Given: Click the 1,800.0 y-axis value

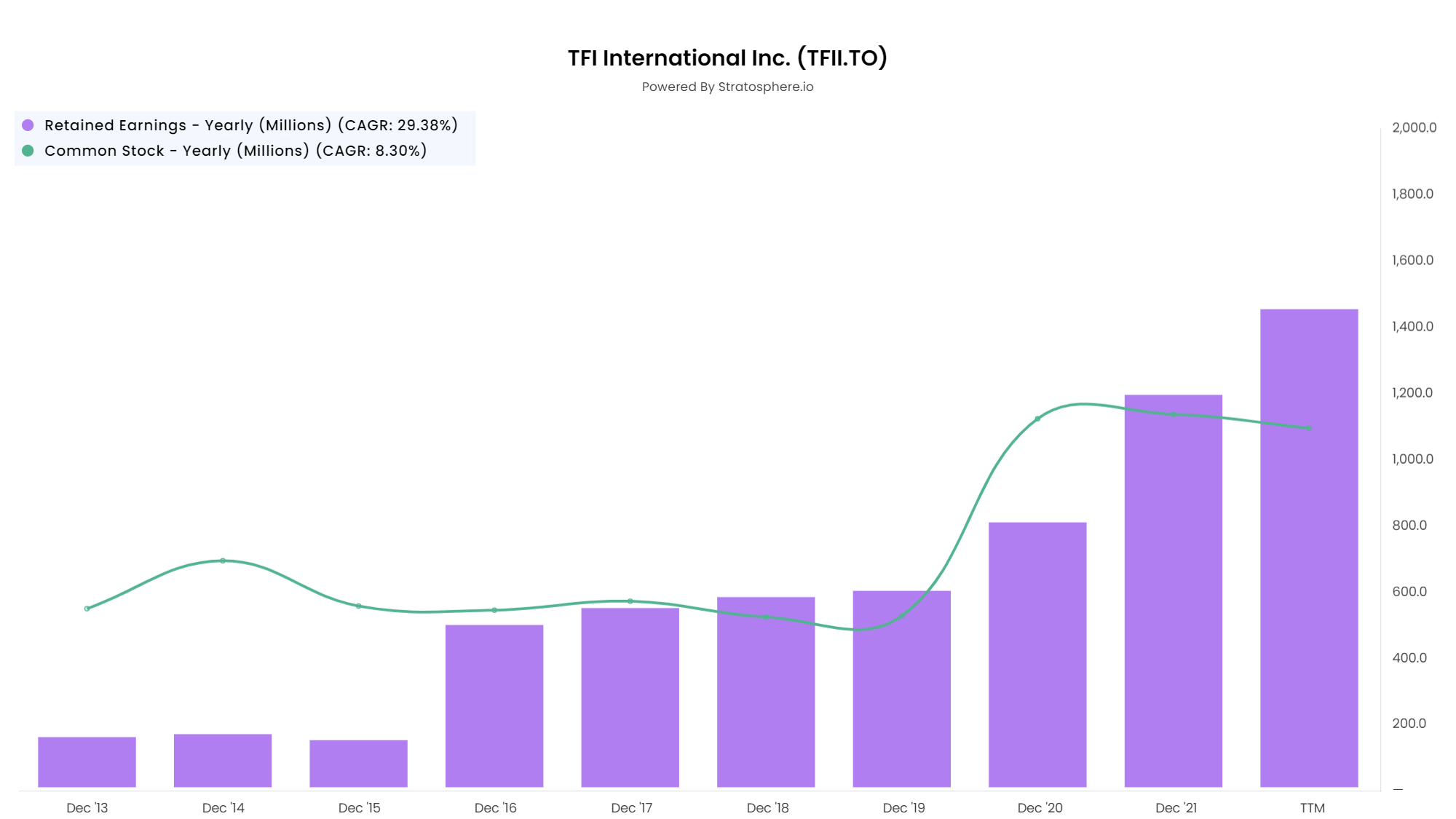Looking at the screenshot, I should click(1412, 194).
